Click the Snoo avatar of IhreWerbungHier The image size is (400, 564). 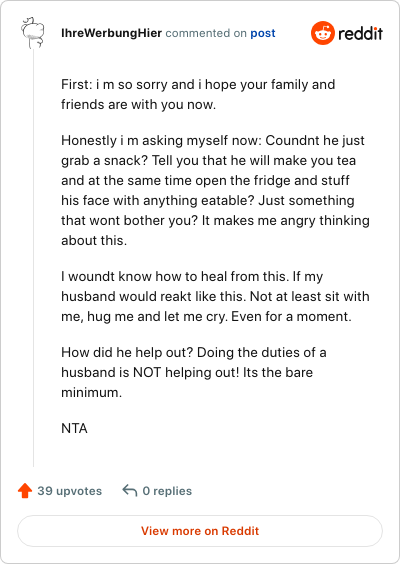tap(33, 33)
